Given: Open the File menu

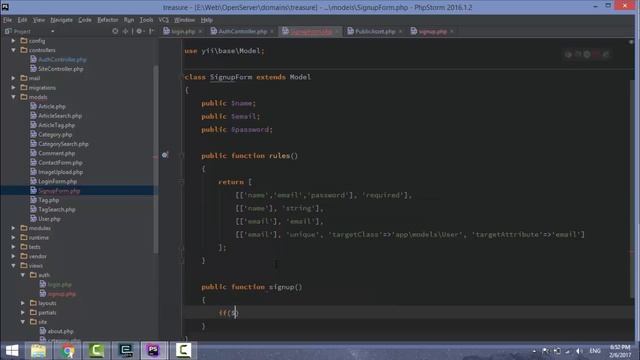Looking at the screenshot, I should tap(7, 20).
